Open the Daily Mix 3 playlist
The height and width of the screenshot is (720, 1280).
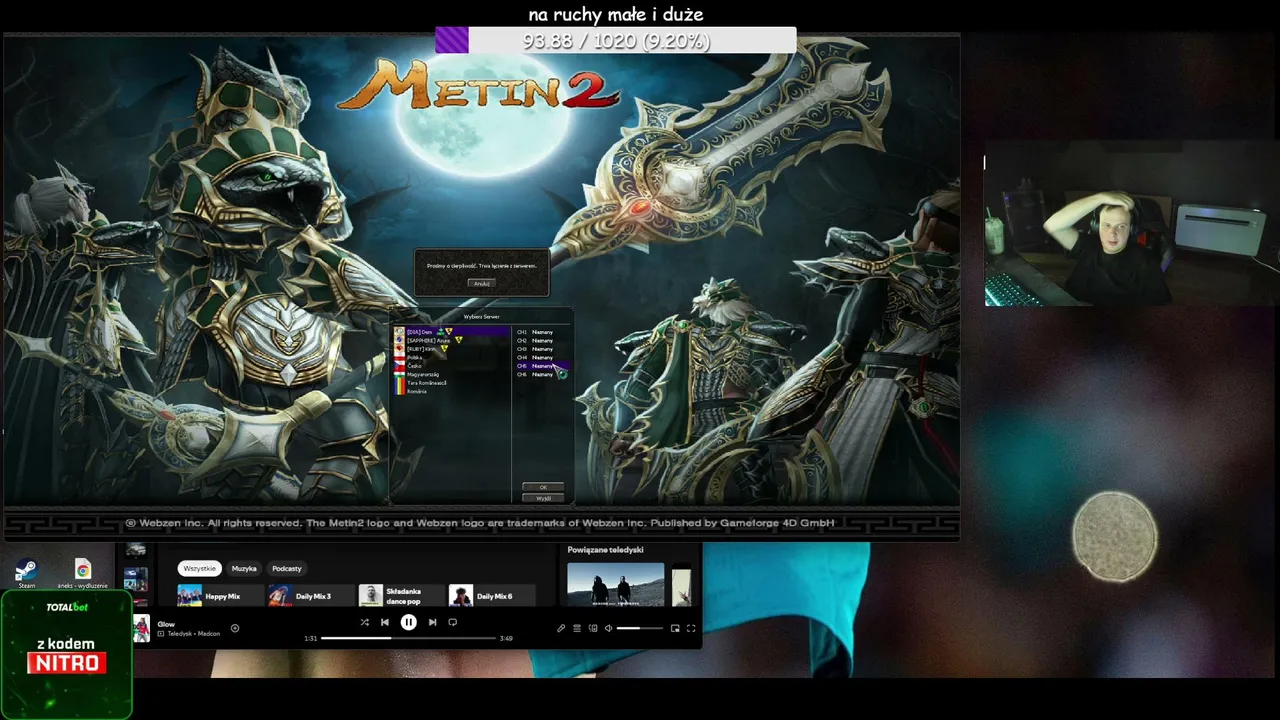[311, 596]
